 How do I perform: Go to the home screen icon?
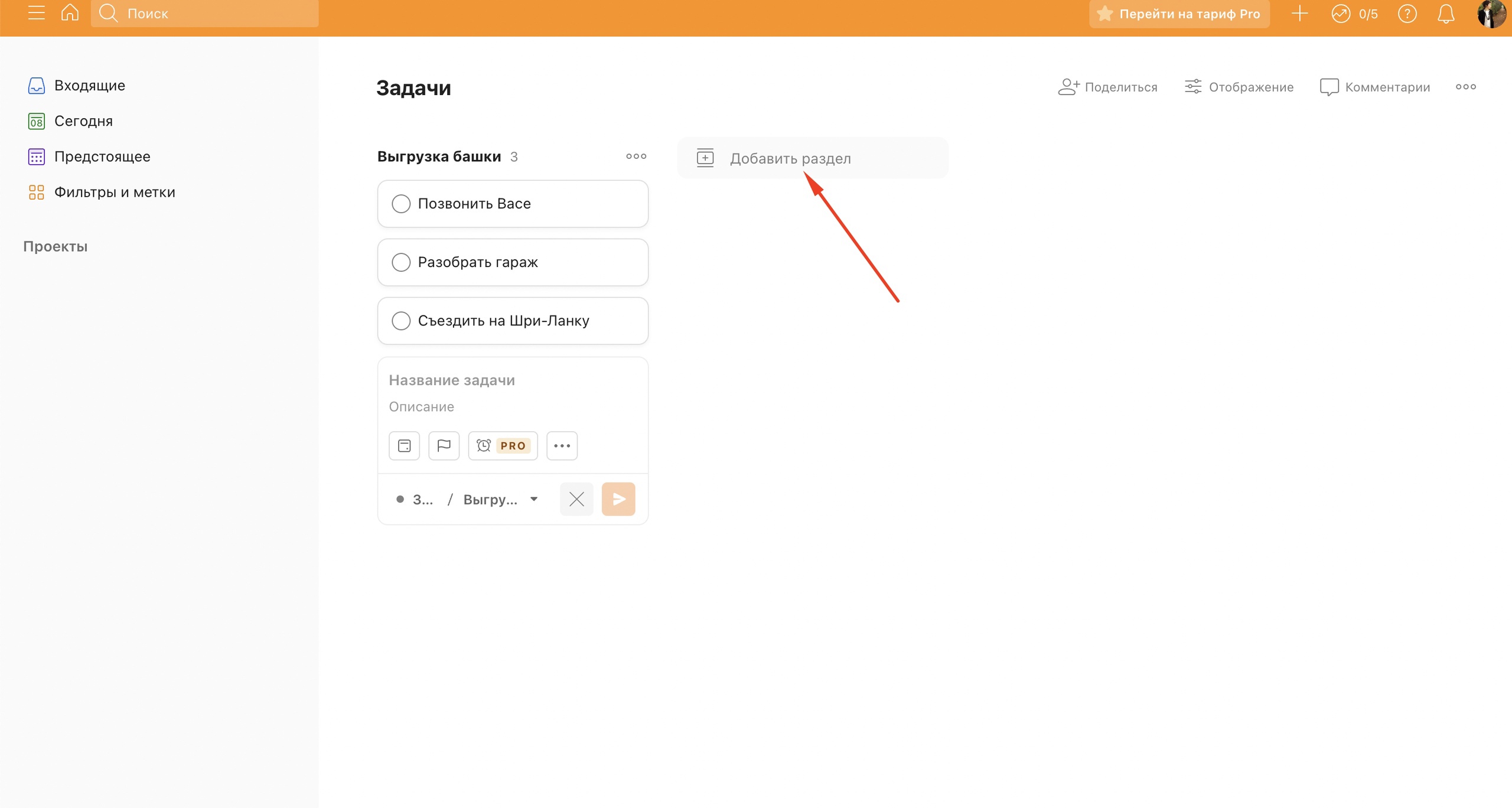(x=70, y=12)
